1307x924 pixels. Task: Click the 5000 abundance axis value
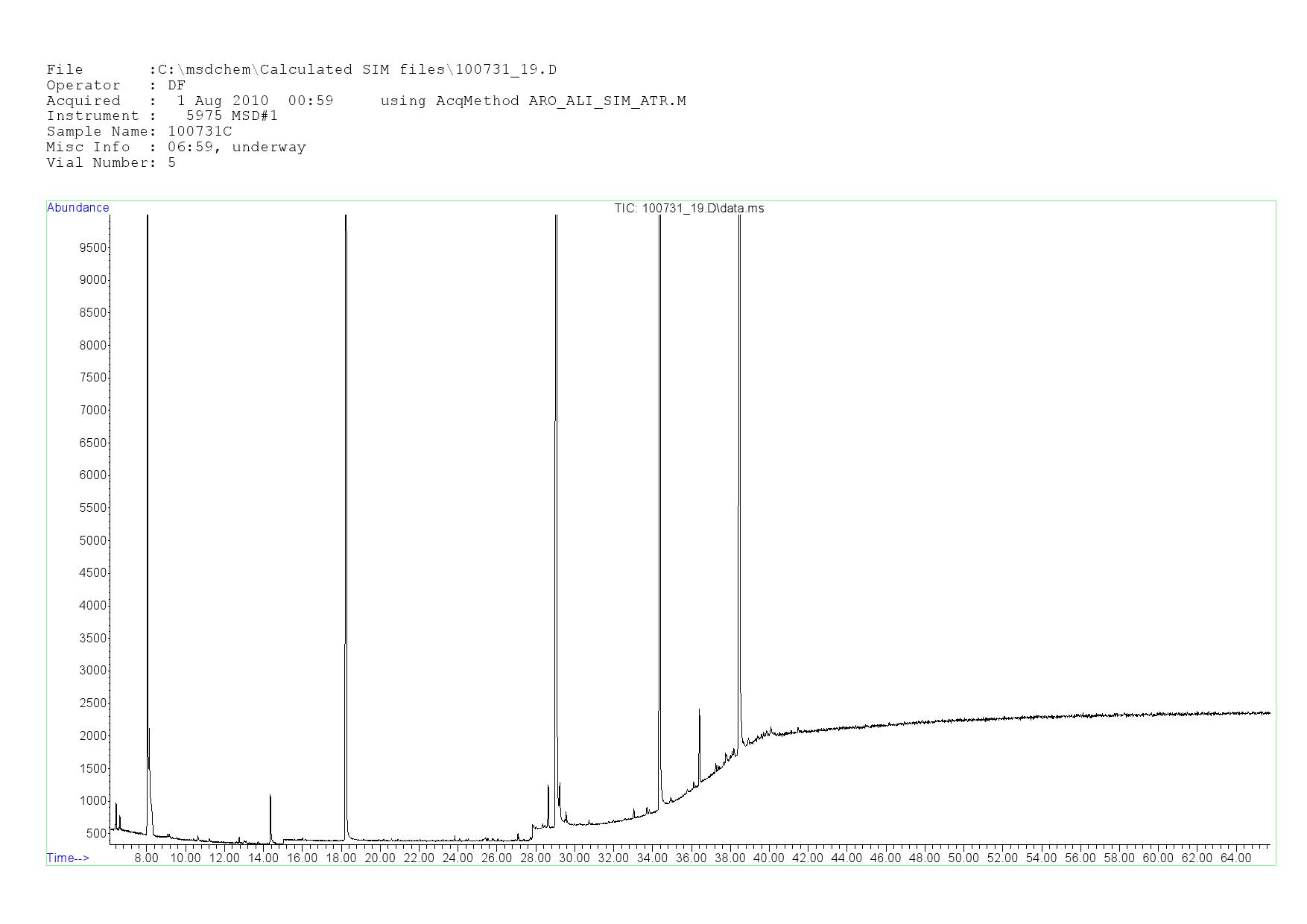[92, 540]
